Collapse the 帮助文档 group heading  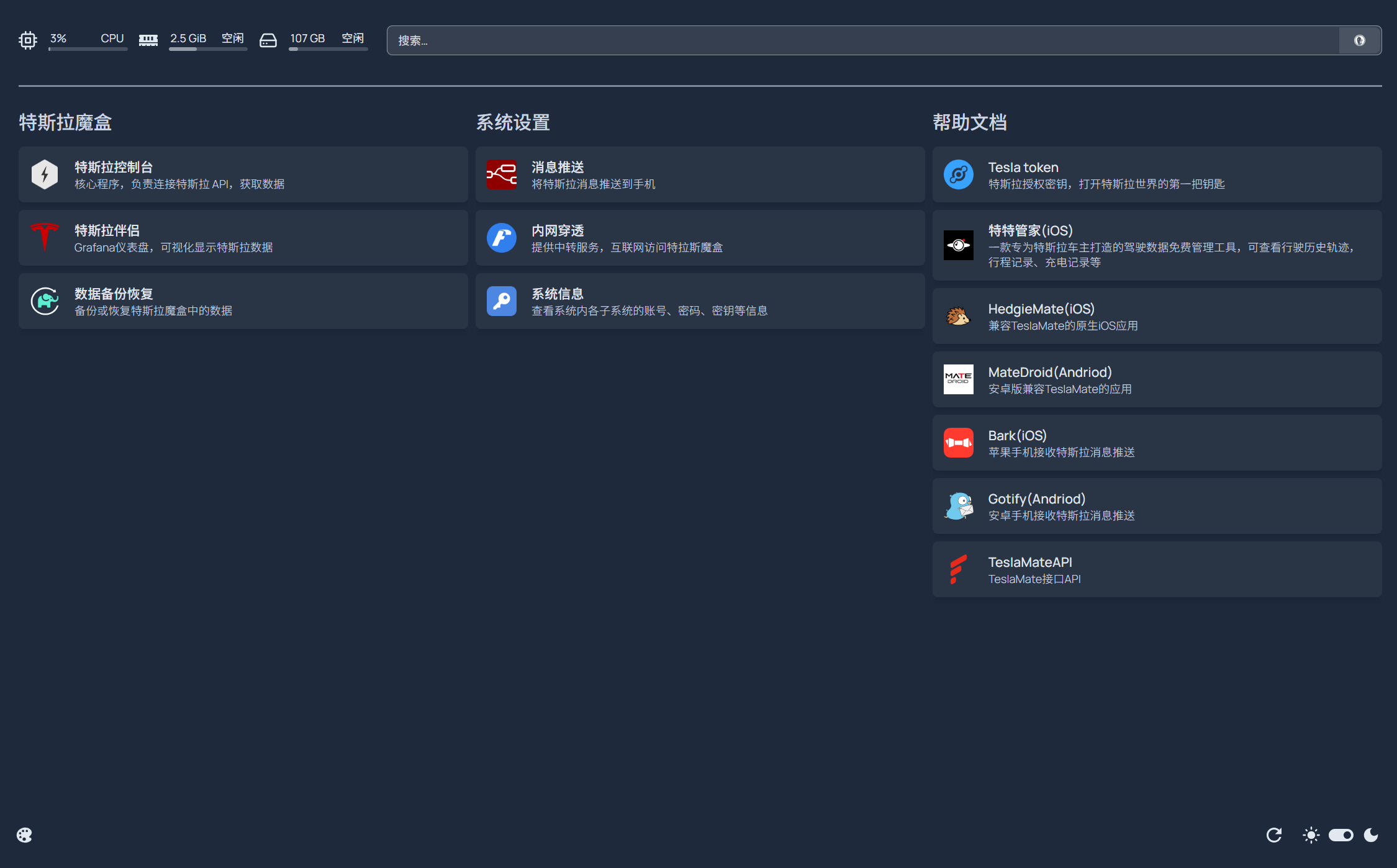pos(970,122)
